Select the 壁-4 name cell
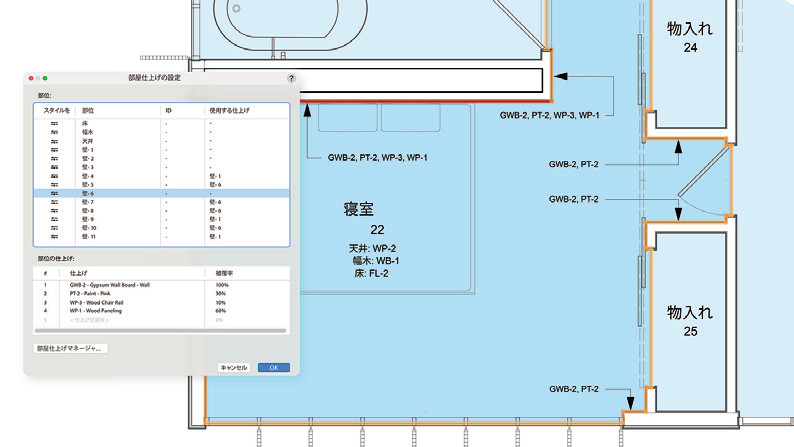 point(88,176)
